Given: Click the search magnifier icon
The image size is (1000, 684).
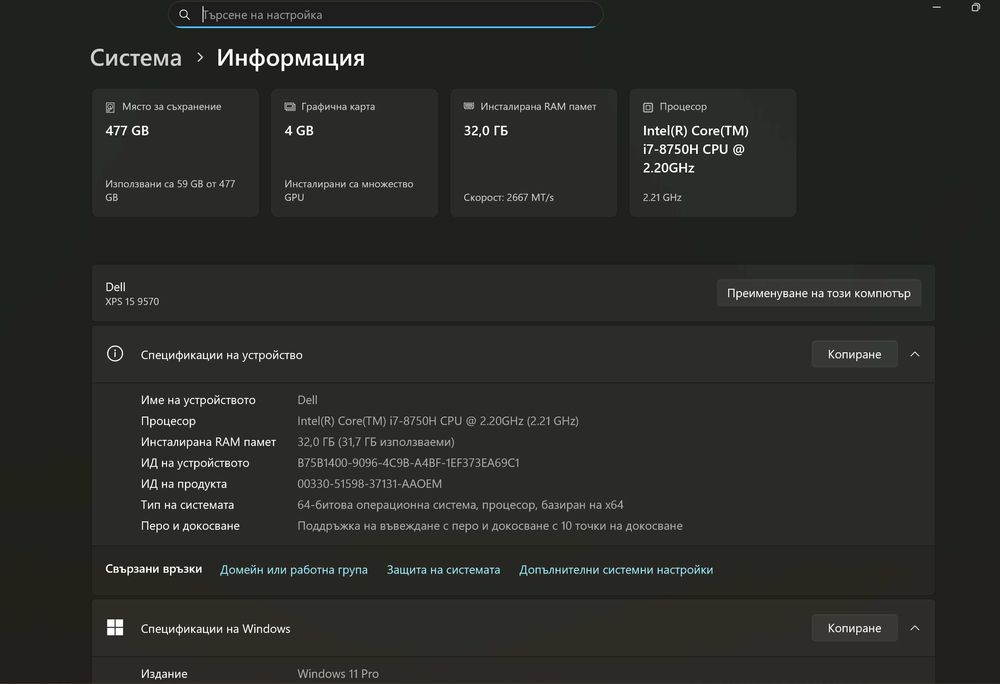Looking at the screenshot, I should tap(184, 15).
